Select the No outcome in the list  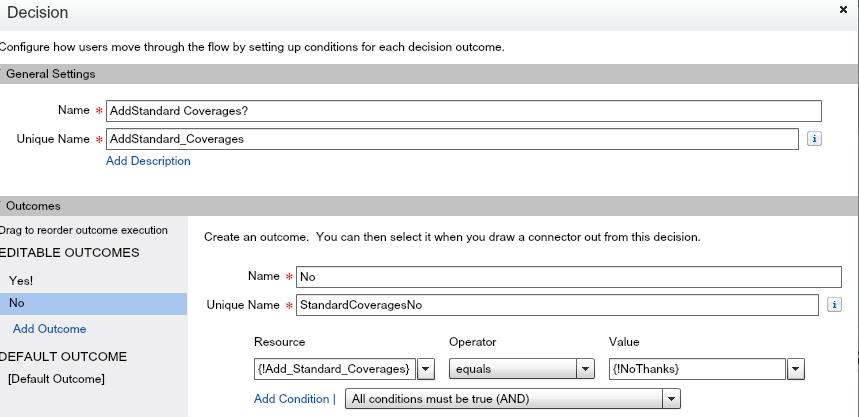point(17,303)
